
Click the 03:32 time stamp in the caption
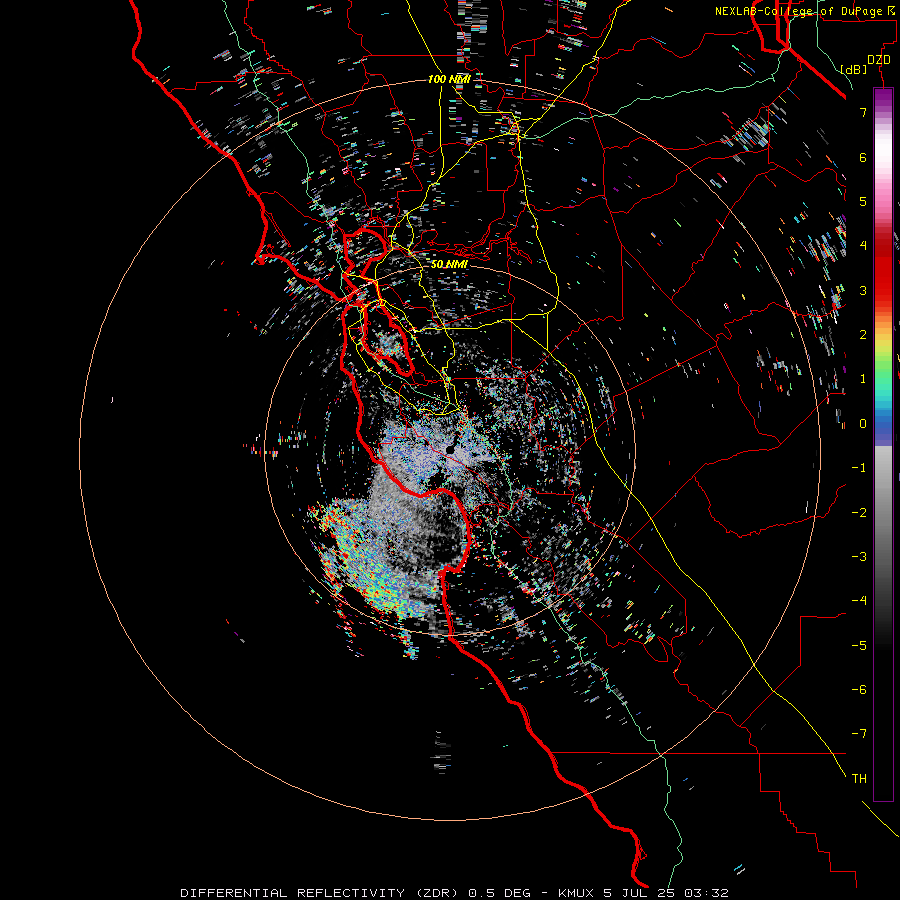tap(708, 893)
